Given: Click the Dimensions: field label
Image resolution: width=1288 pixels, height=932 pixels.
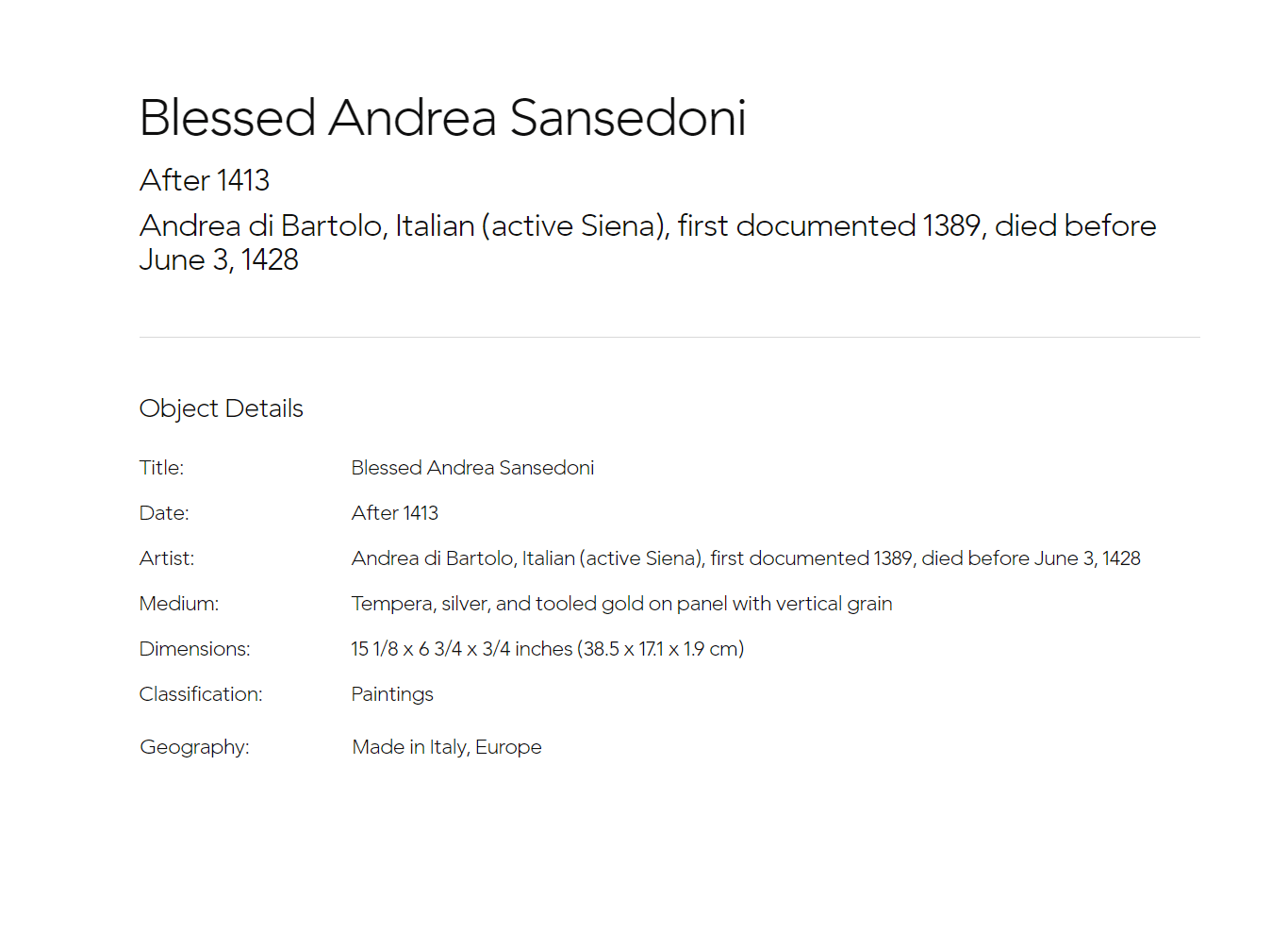Looking at the screenshot, I should (195, 649).
